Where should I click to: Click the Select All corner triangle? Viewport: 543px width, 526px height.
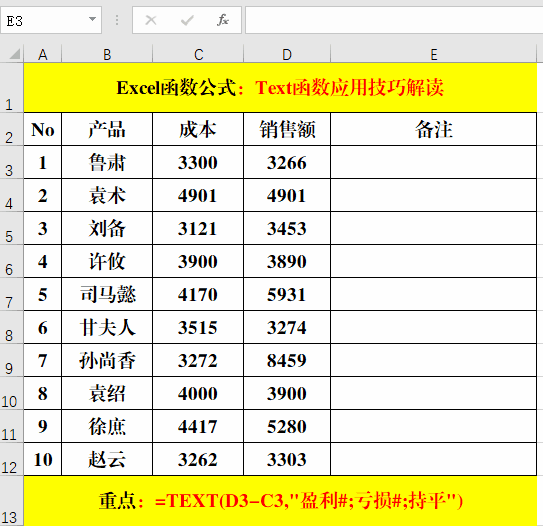tap(14, 54)
